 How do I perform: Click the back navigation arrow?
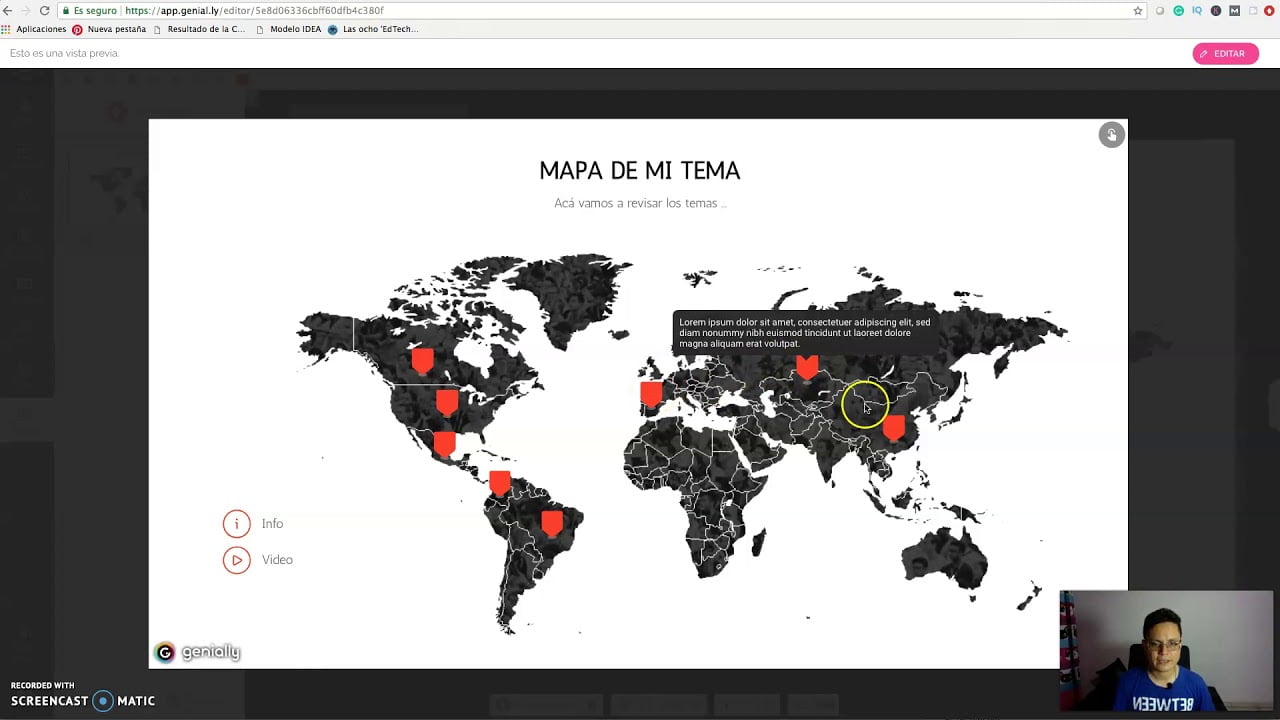[10, 11]
